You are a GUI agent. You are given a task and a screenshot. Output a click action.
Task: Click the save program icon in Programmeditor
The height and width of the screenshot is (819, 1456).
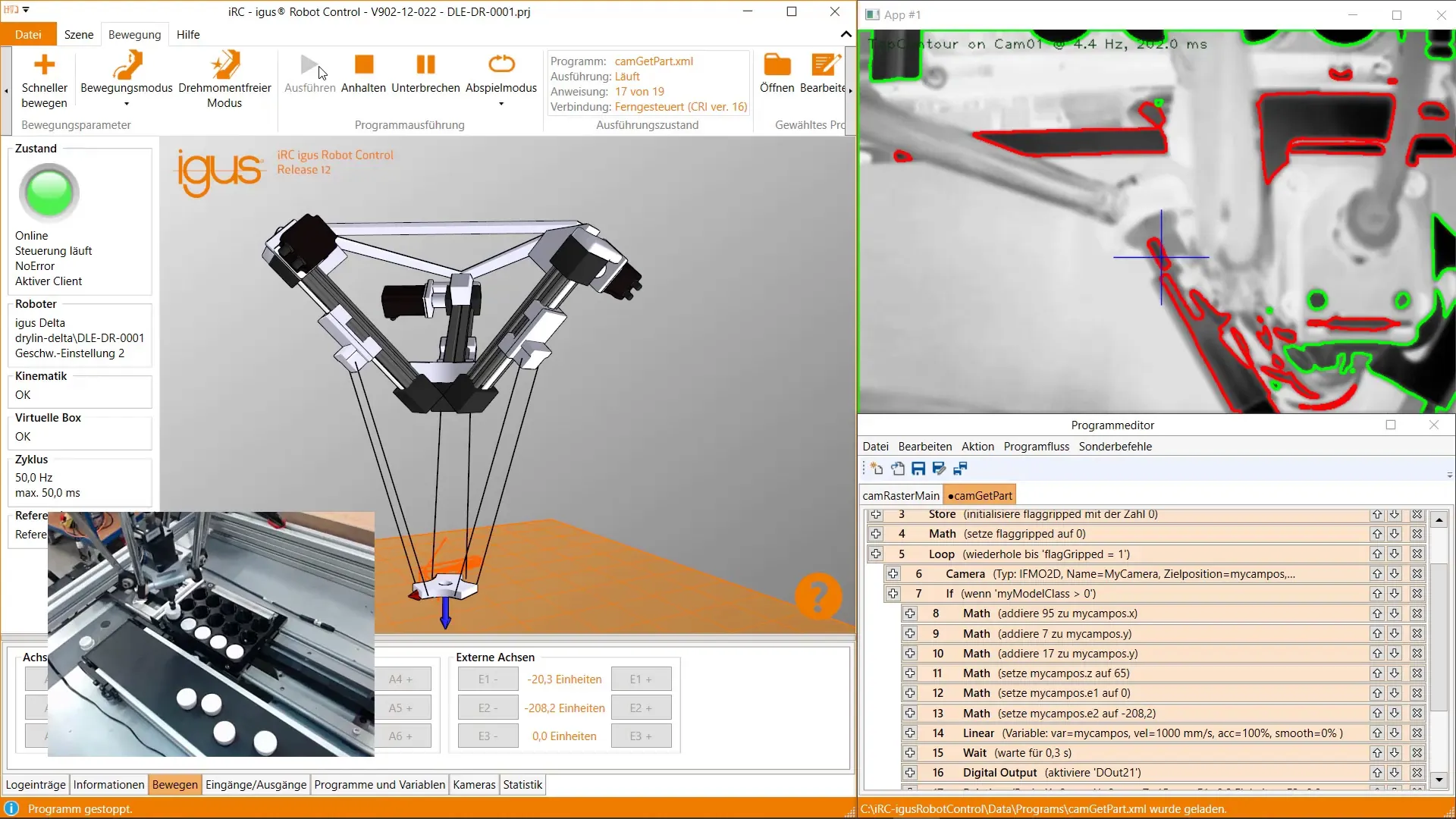point(918,469)
